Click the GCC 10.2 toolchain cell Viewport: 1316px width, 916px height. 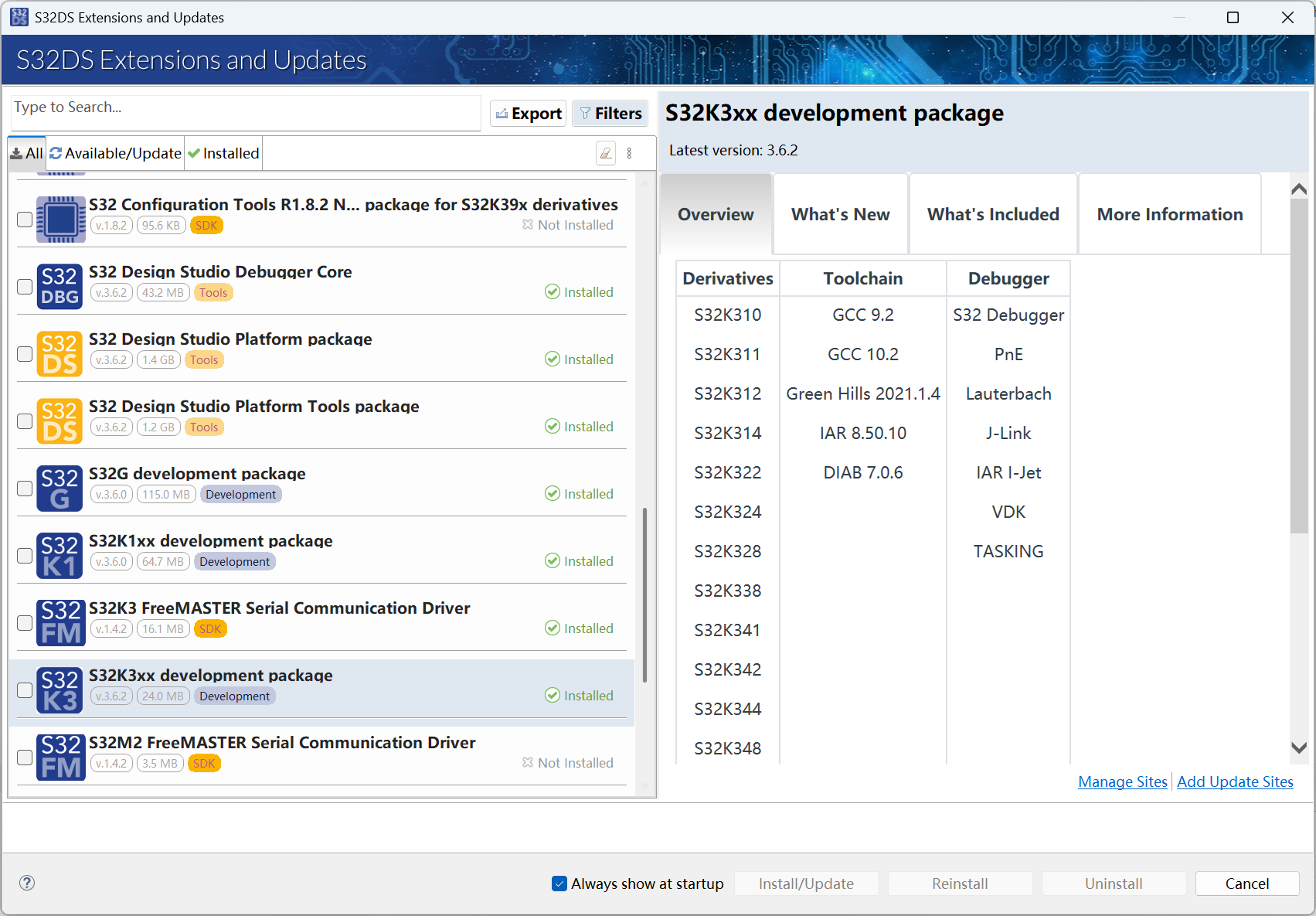(863, 354)
